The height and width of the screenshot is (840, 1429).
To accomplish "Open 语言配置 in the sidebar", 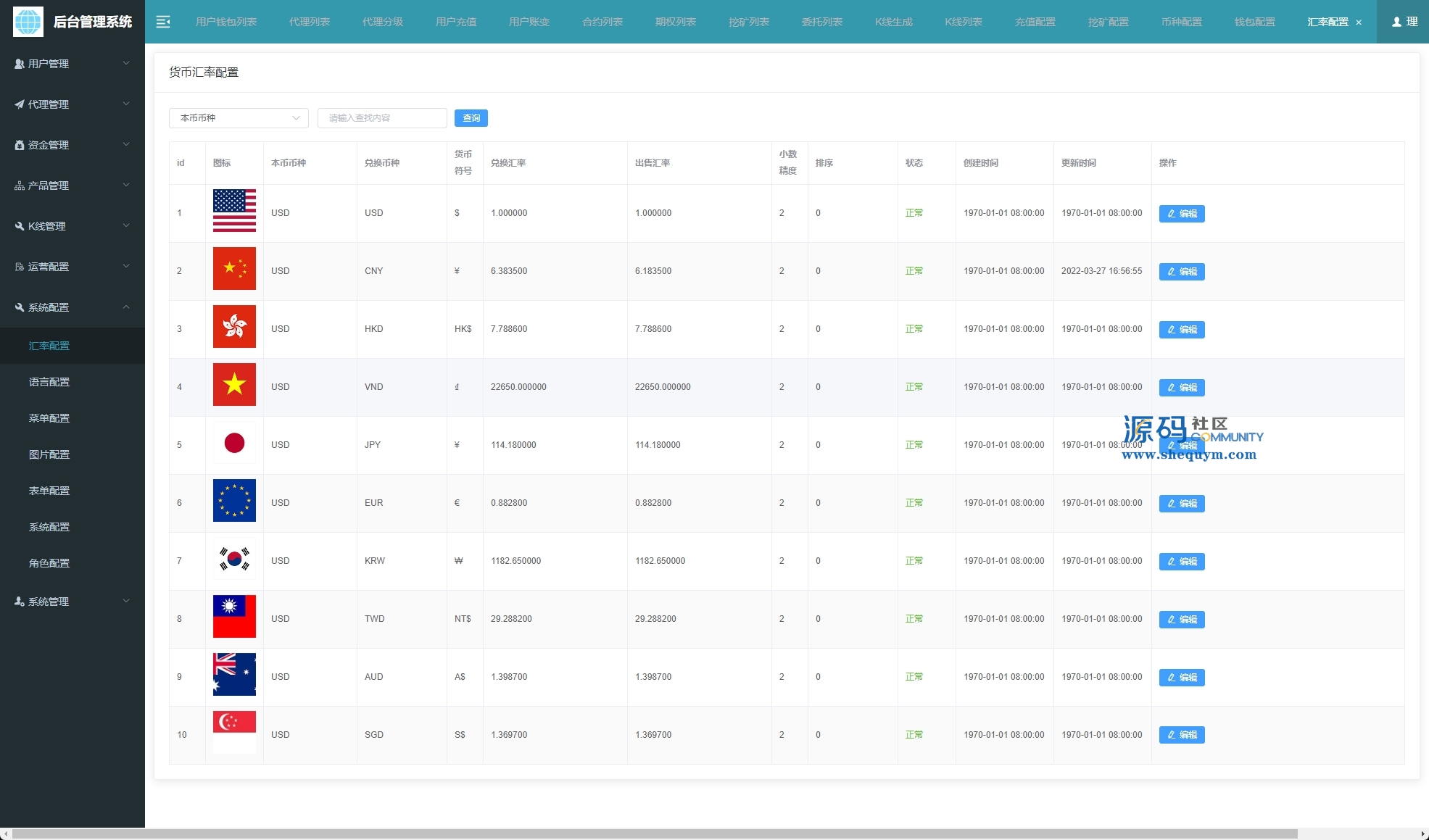I will click(49, 382).
